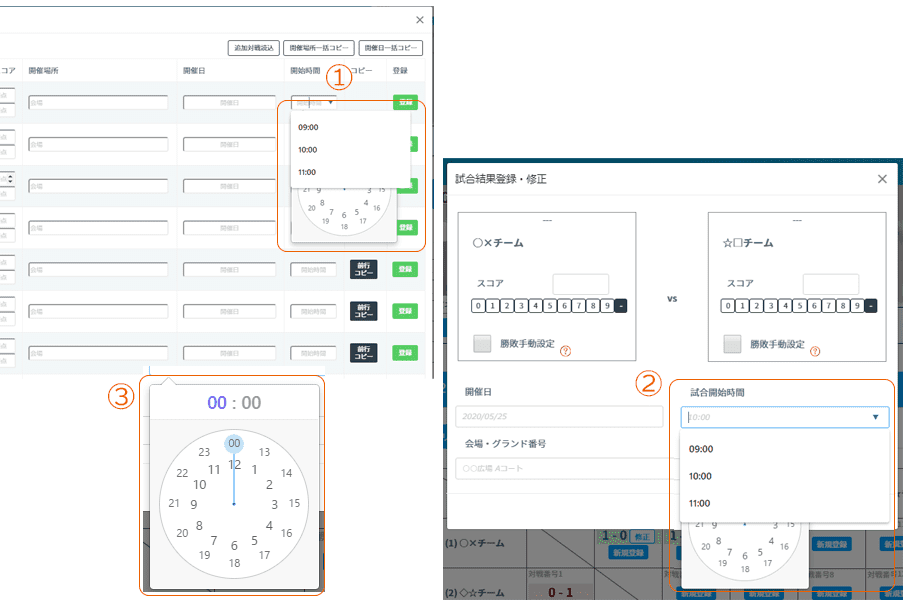
Task: Choose hour 7 on the large clock face
Action: pyautogui.click(x=214, y=540)
